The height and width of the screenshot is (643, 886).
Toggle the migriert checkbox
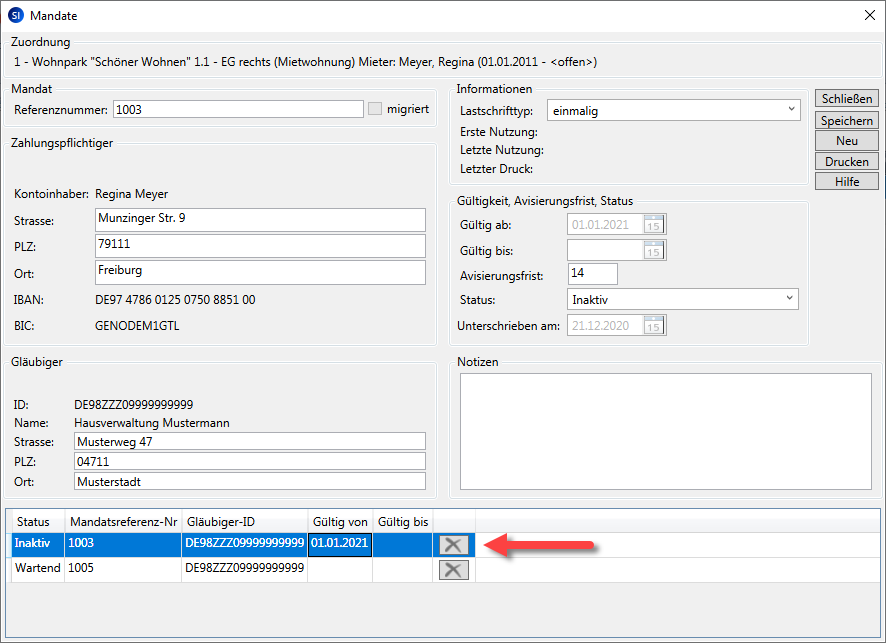375,109
